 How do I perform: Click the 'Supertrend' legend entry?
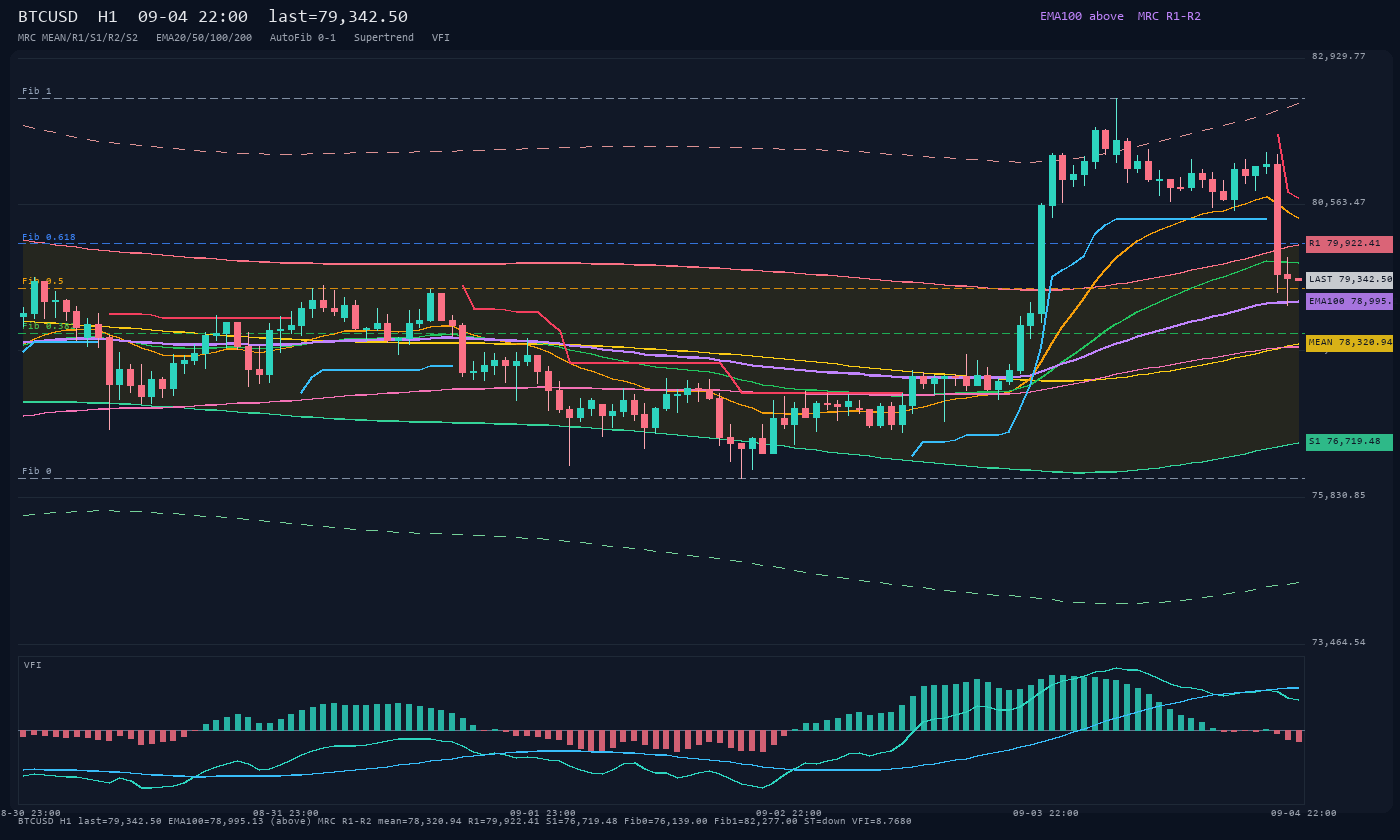[x=384, y=37]
